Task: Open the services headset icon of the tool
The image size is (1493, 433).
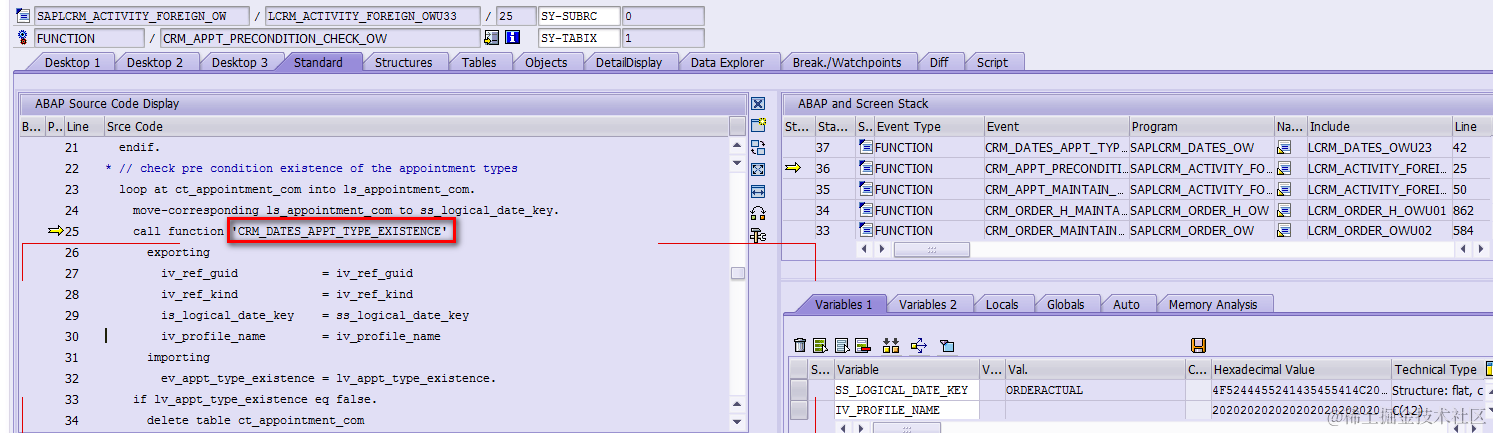Action: tap(758, 213)
